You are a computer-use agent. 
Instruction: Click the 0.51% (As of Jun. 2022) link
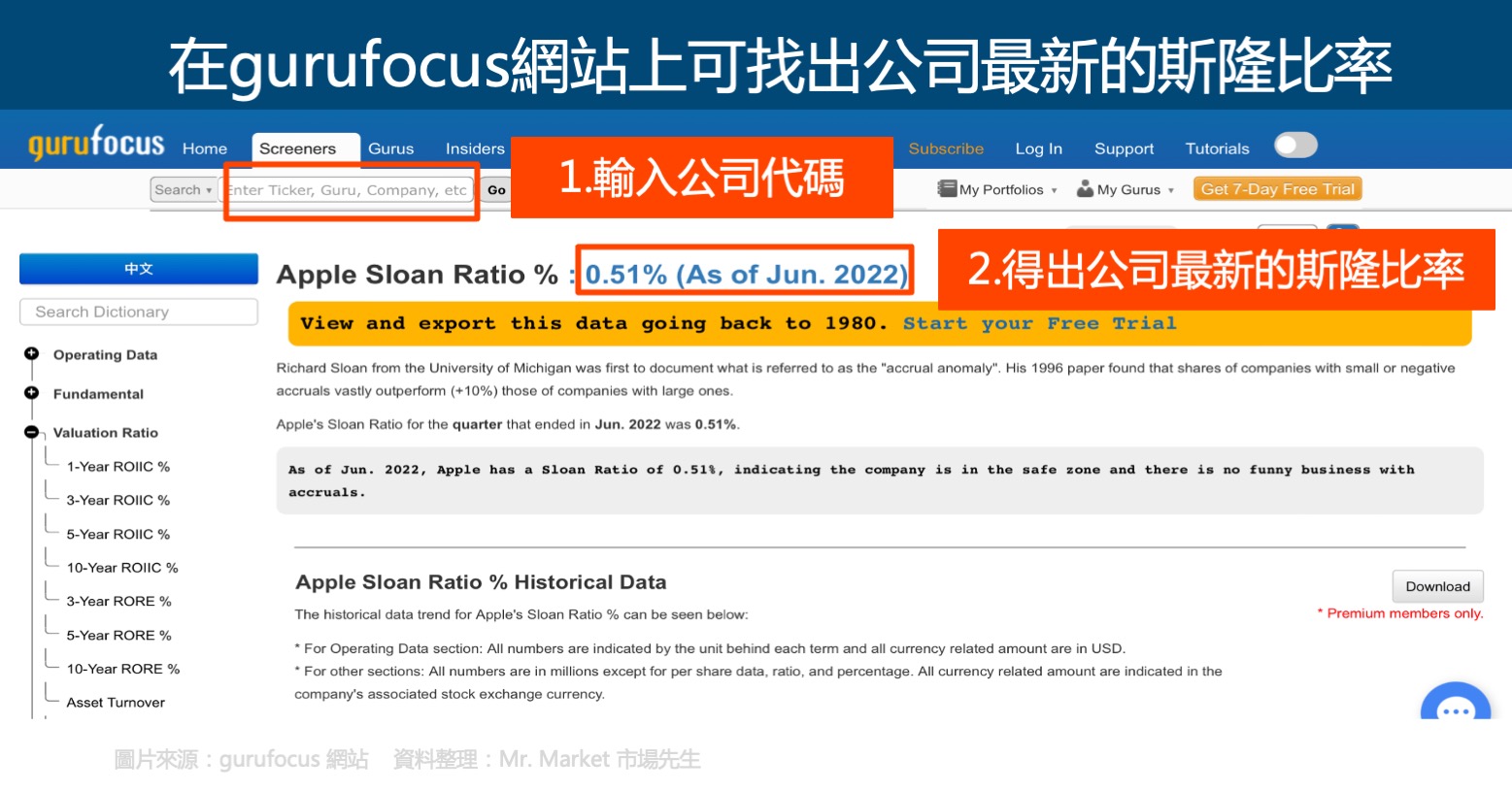click(x=746, y=275)
